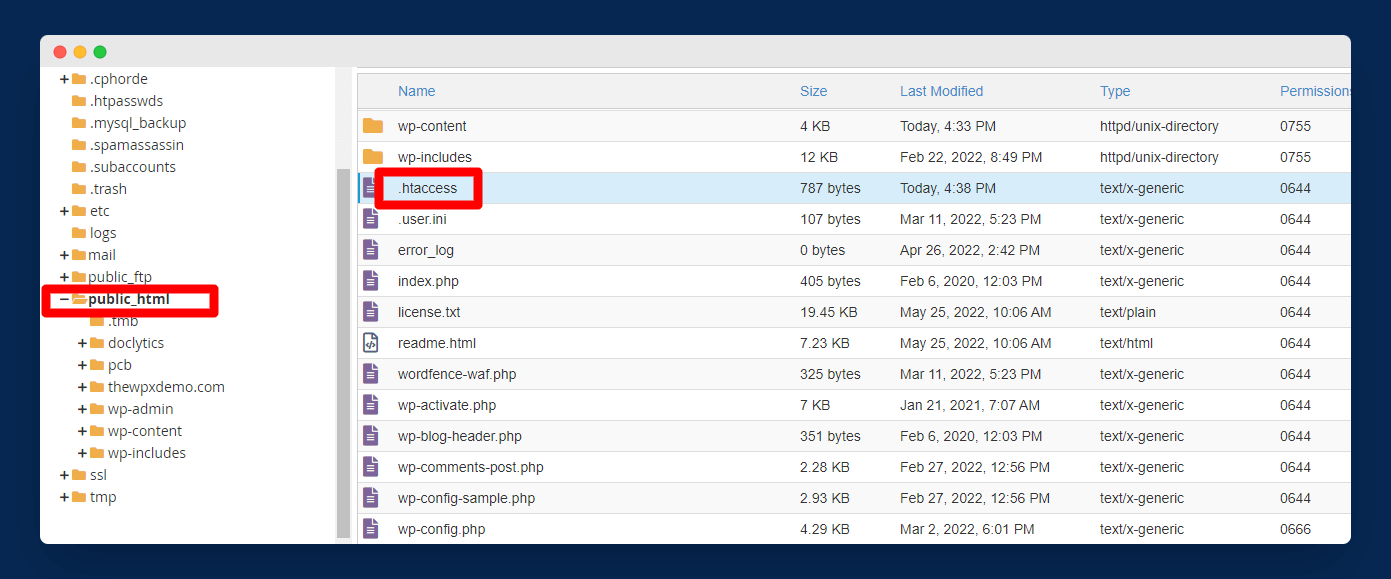
Task: Sort file list by Size column
Action: click(x=813, y=91)
